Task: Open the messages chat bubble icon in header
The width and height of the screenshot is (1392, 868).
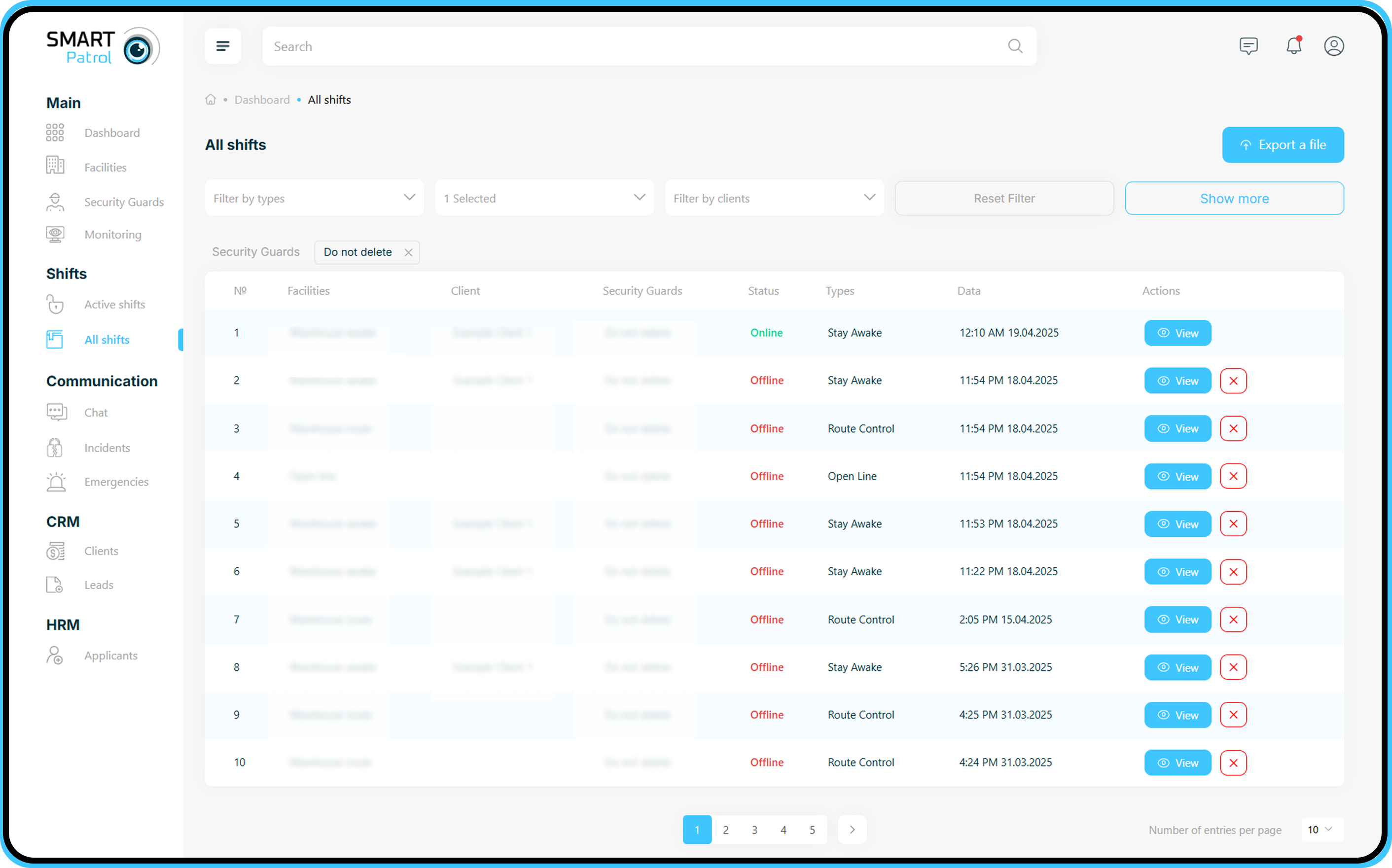Action: pos(1249,46)
